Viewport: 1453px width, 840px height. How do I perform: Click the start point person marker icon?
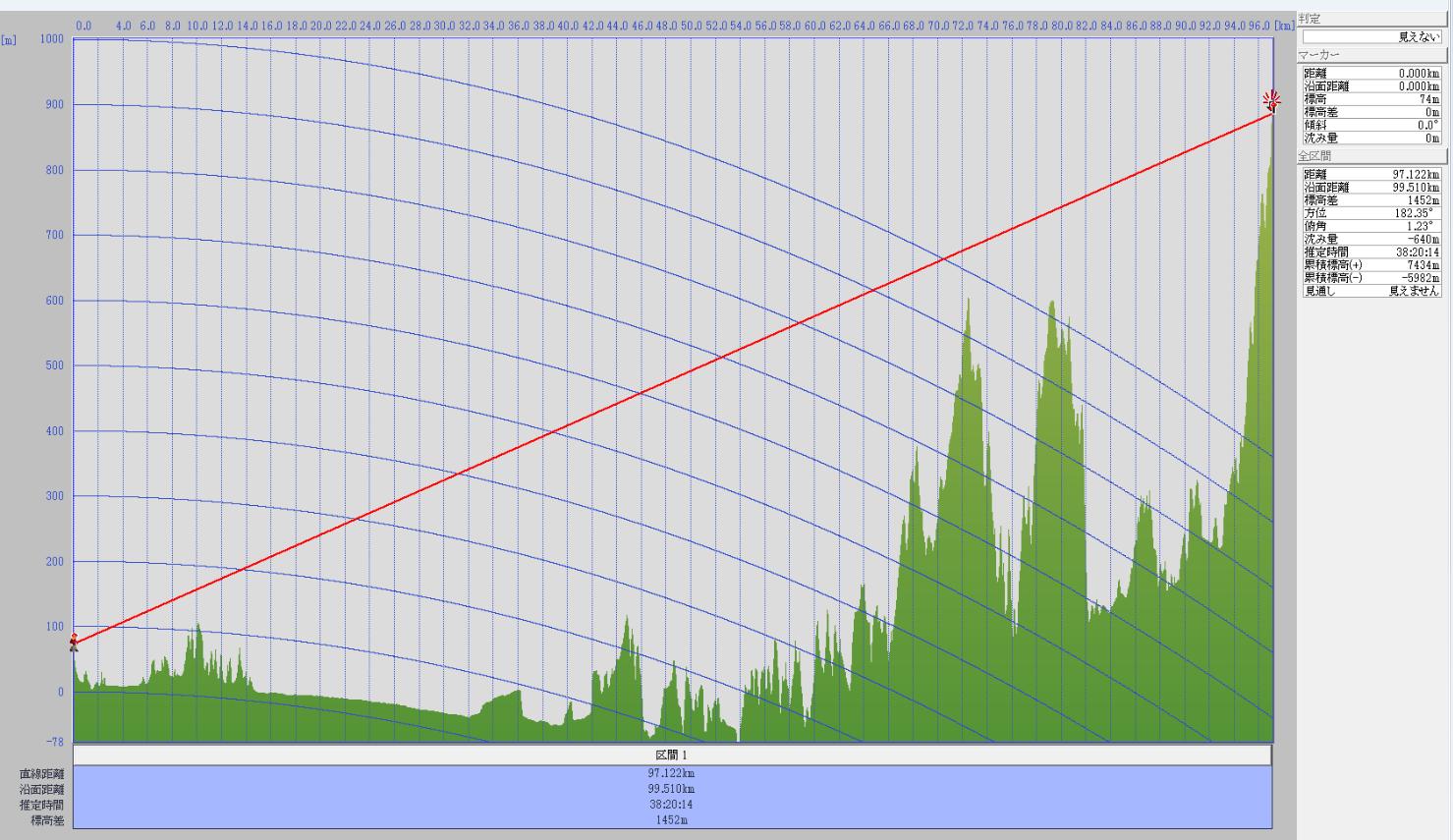tap(74, 643)
